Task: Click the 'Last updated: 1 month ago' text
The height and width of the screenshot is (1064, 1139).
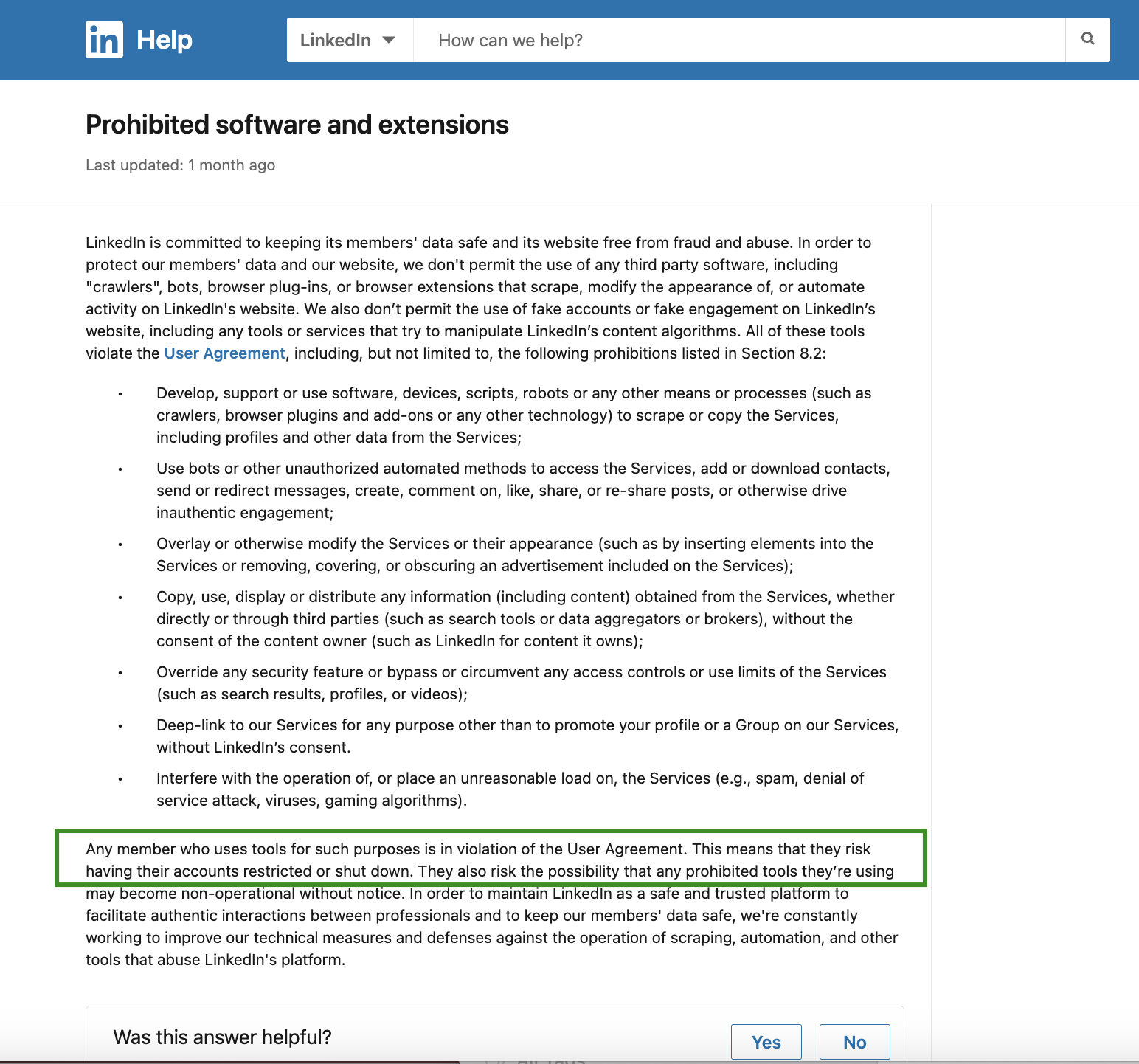Action: tap(180, 165)
